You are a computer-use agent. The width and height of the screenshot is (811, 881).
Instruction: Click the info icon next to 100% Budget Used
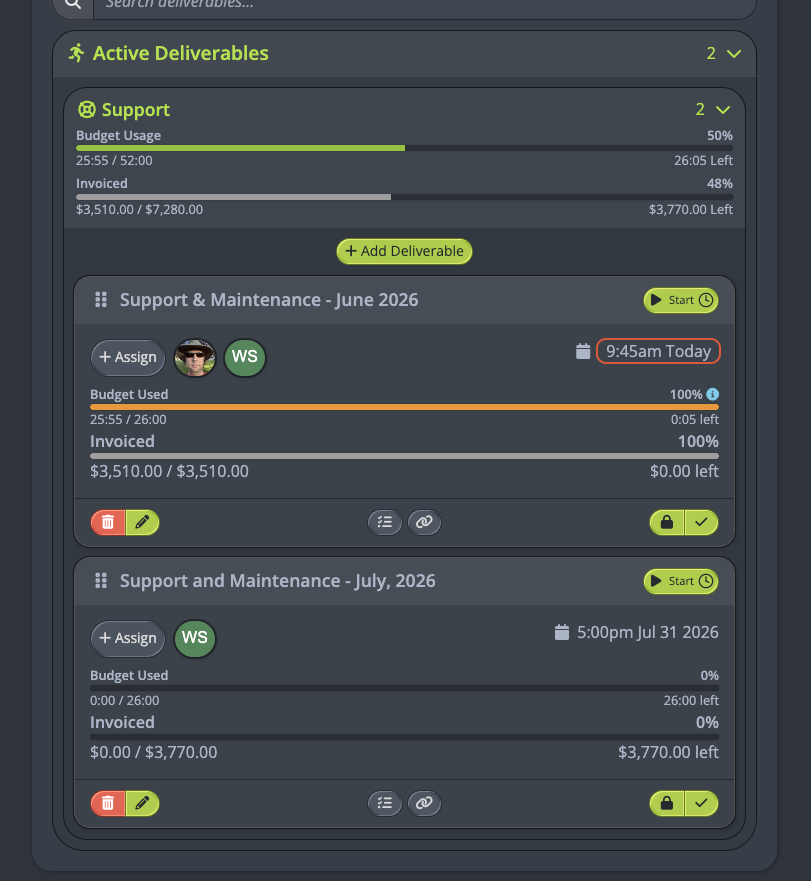point(712,394)
